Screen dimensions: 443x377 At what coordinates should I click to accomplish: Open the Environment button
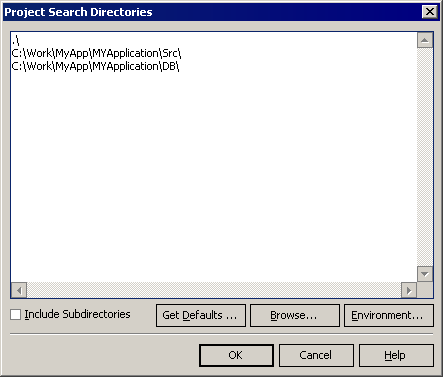[x=389, y=315]
